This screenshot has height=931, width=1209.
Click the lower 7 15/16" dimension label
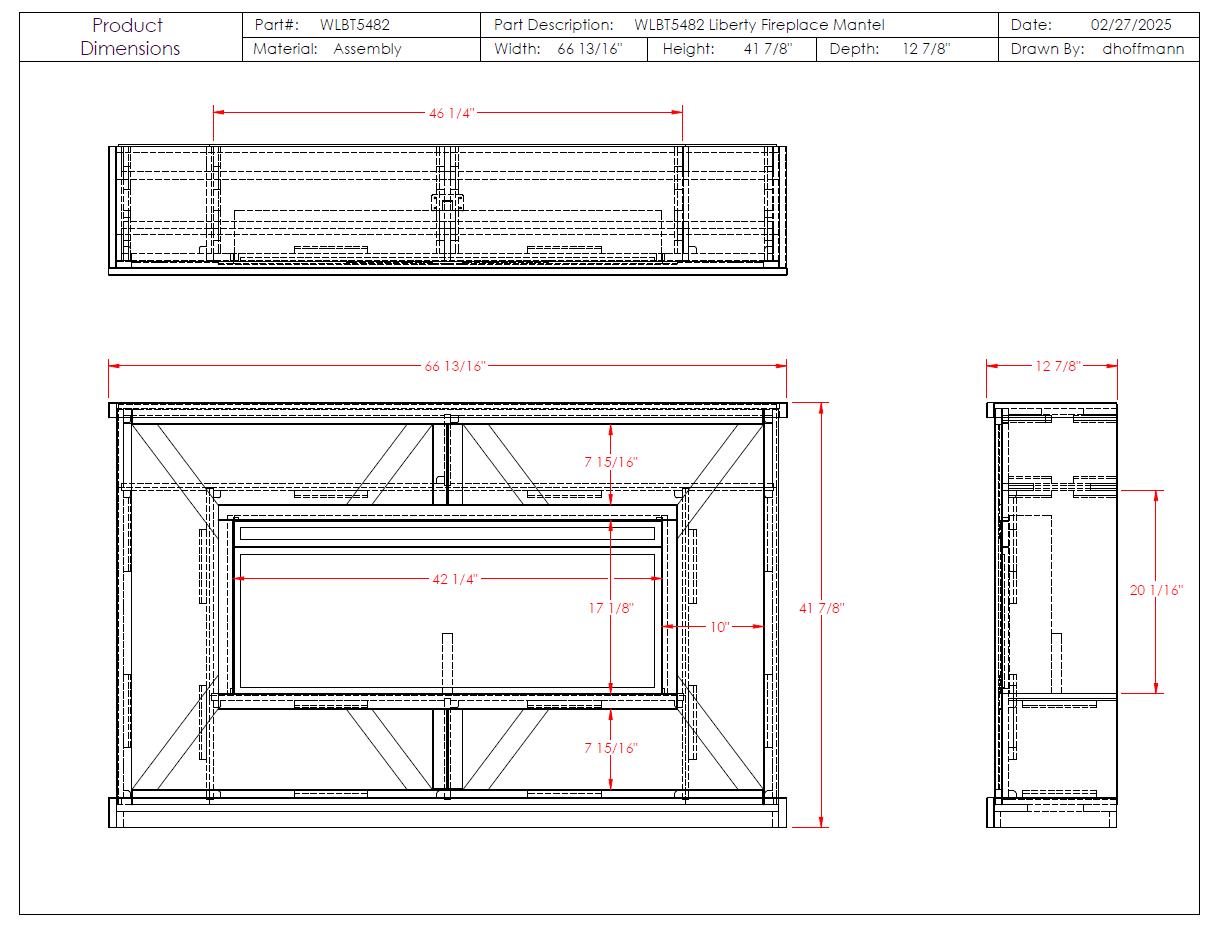coord(611,748)
